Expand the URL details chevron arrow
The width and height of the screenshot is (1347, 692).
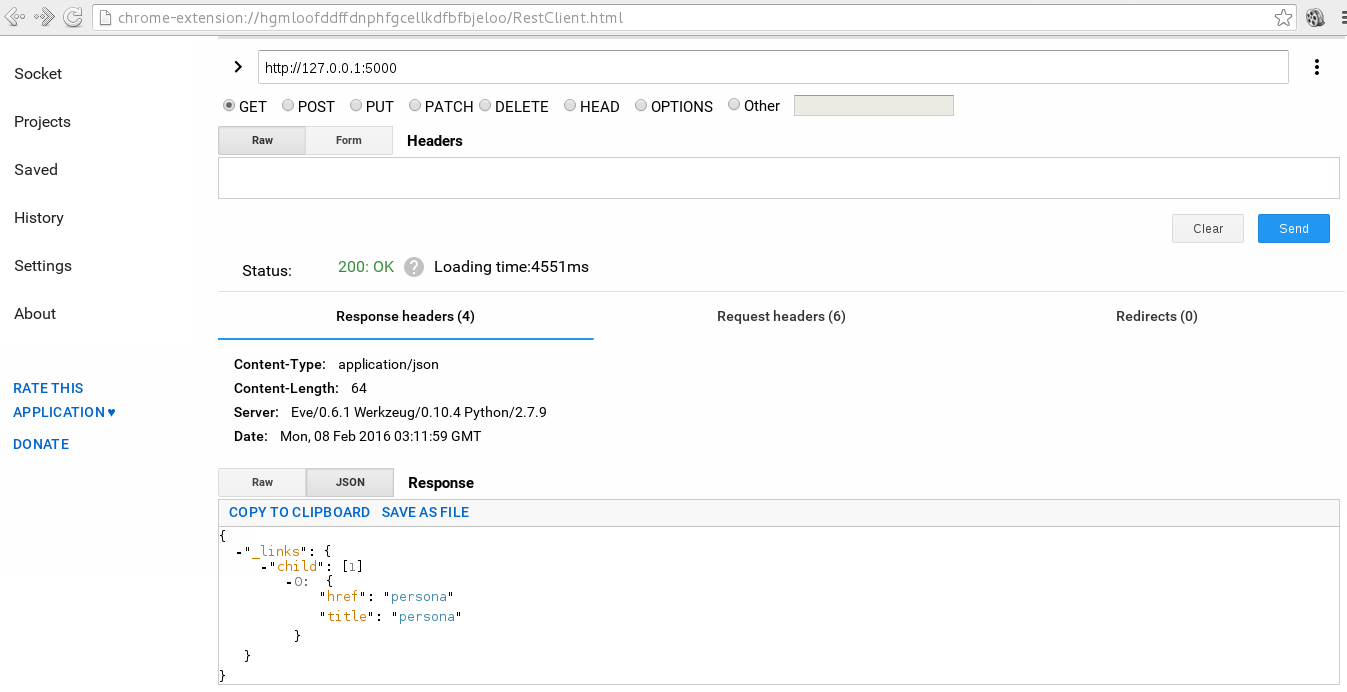point(237,67)
